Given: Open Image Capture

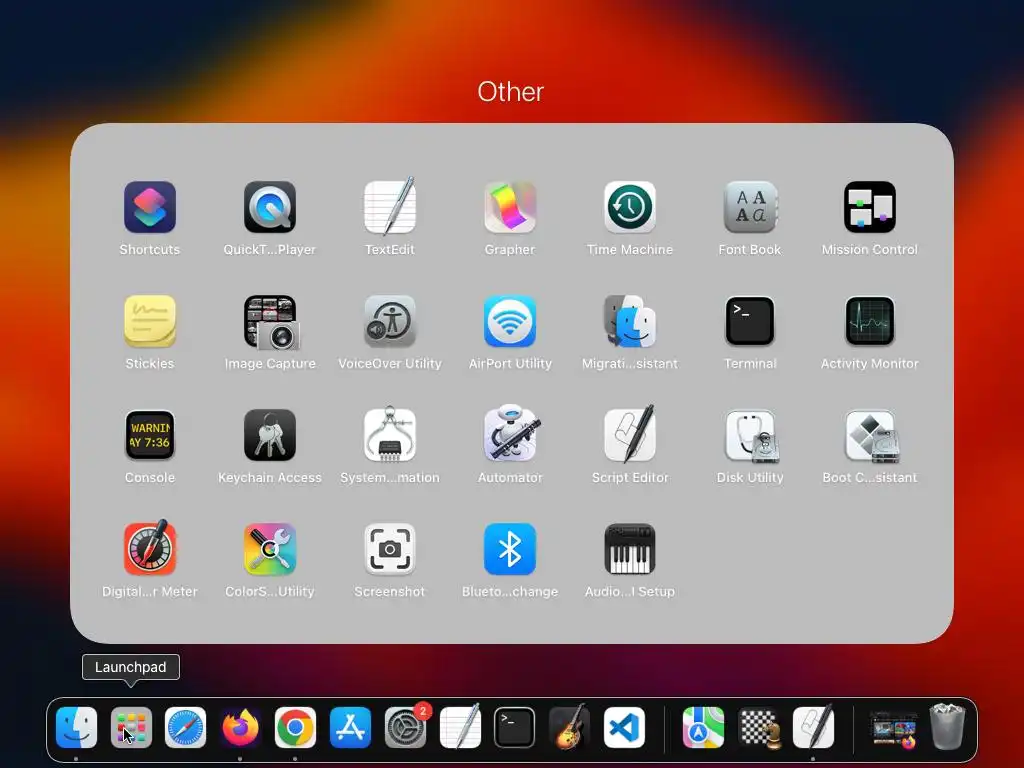Looking at the screenshot, I should 270,321.
